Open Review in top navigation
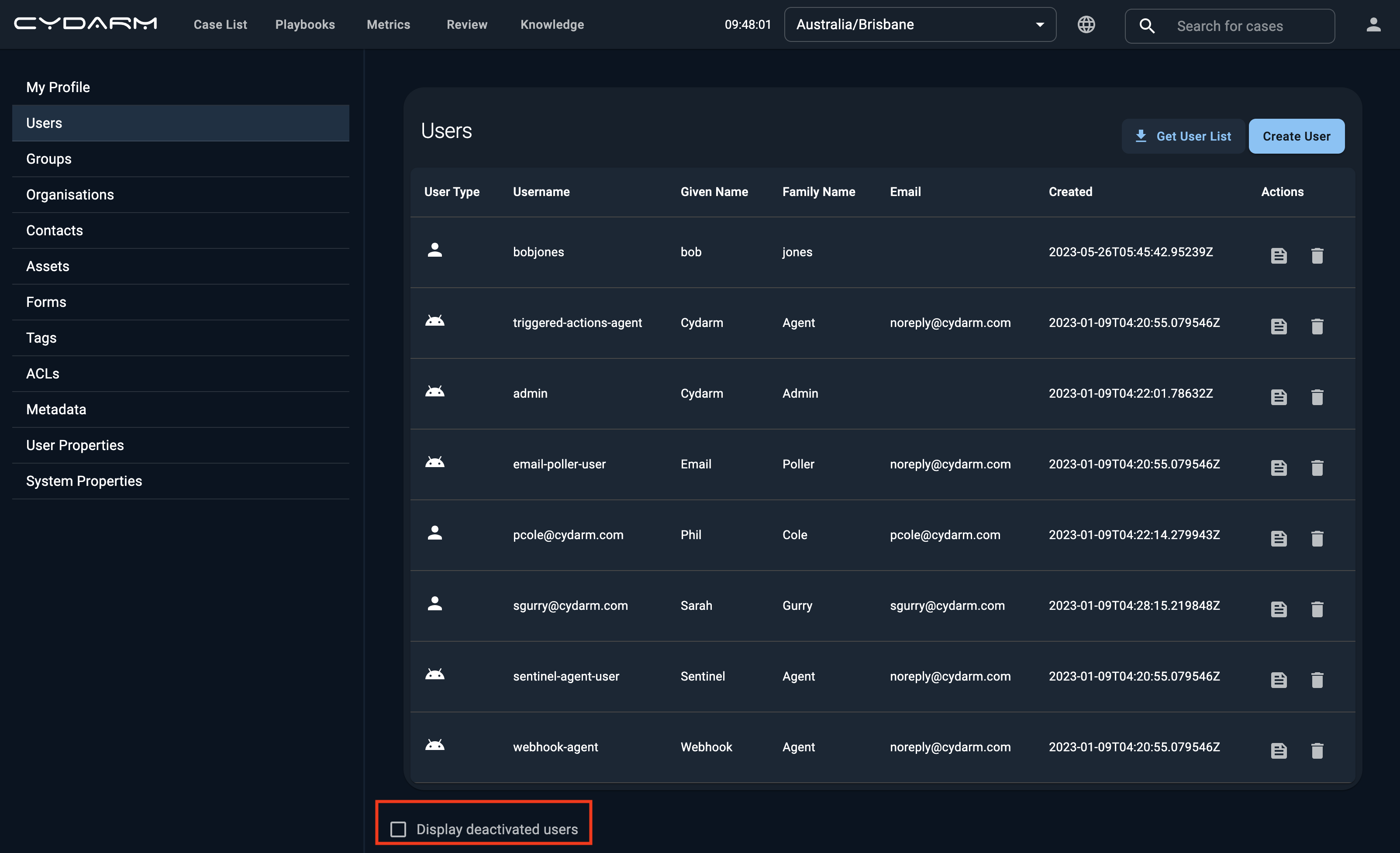This screenshot has width=1400, height=853. (x=467, y=24)
